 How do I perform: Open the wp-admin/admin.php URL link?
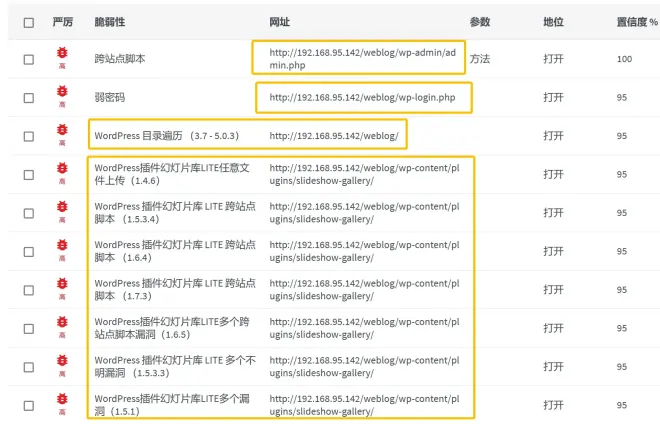[358, 58]
